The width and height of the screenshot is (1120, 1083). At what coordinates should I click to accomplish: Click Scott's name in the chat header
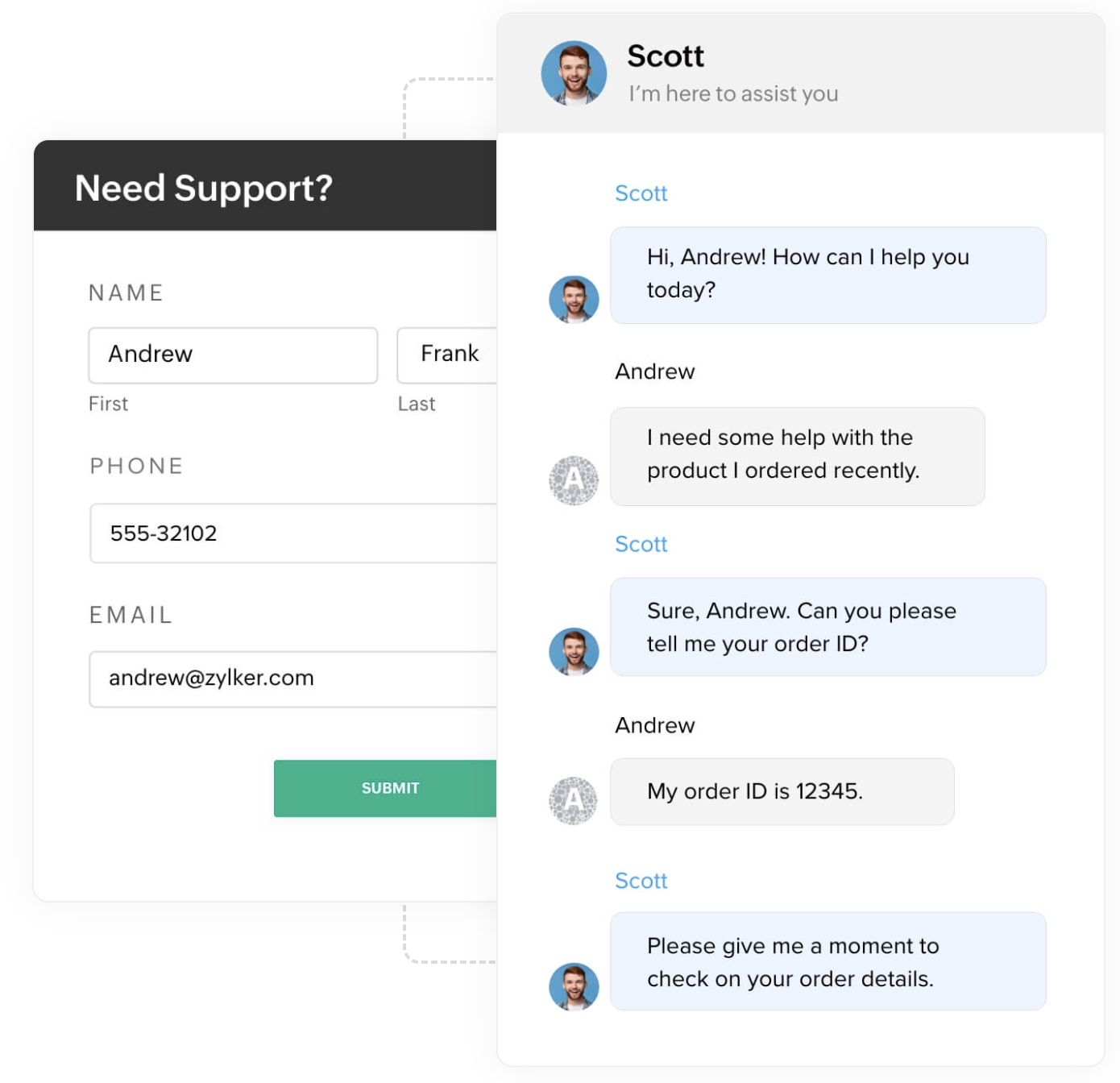pos(666,56)
